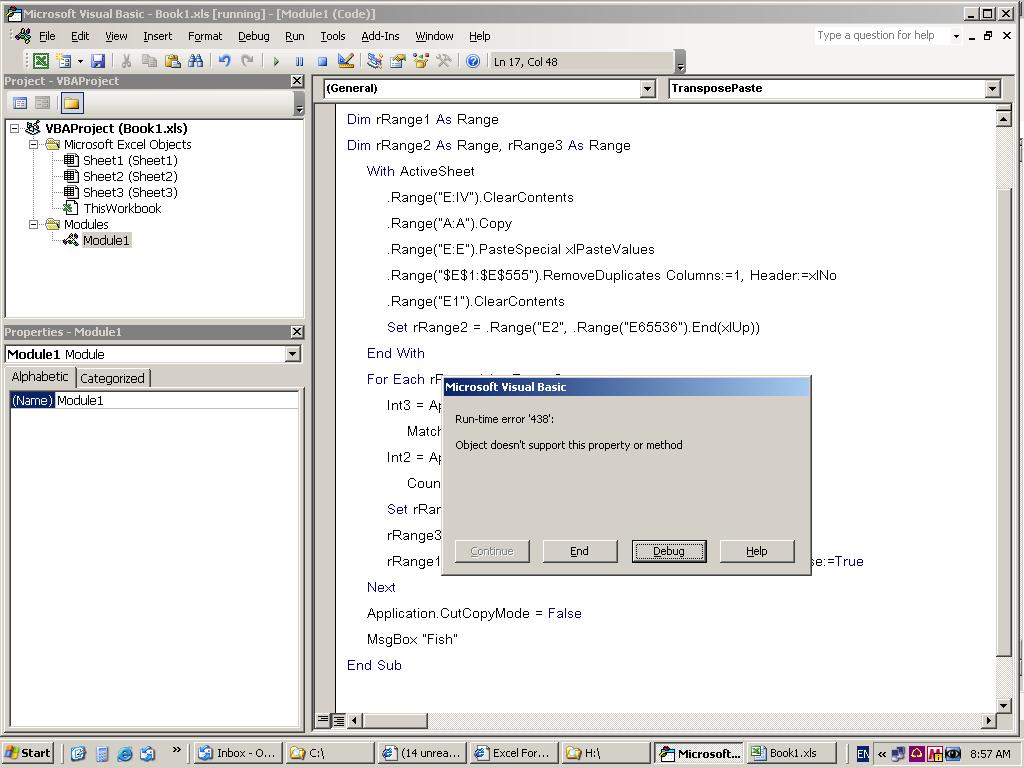Open the Object Browser icon
This screenshot has width=1024, height=768.
pyautogui.click(x=421, y=61)
